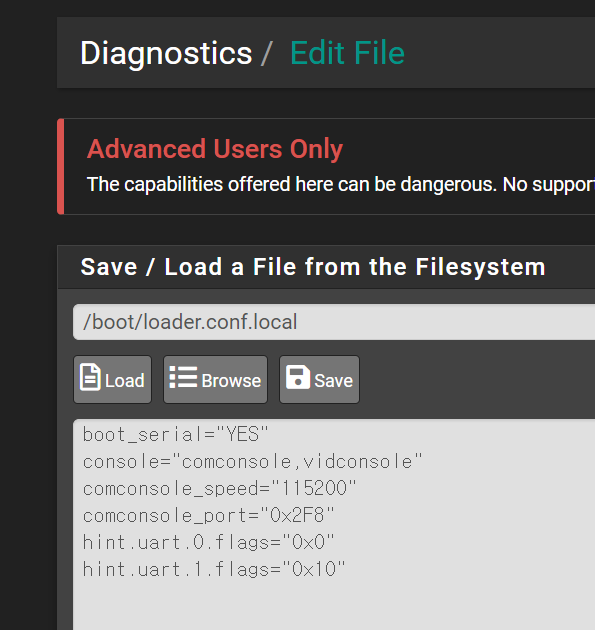Click into the comconsole_speed="115200" line
Image resolution: width=595 pixels, height=630 pixels.
tap(220, 489)
